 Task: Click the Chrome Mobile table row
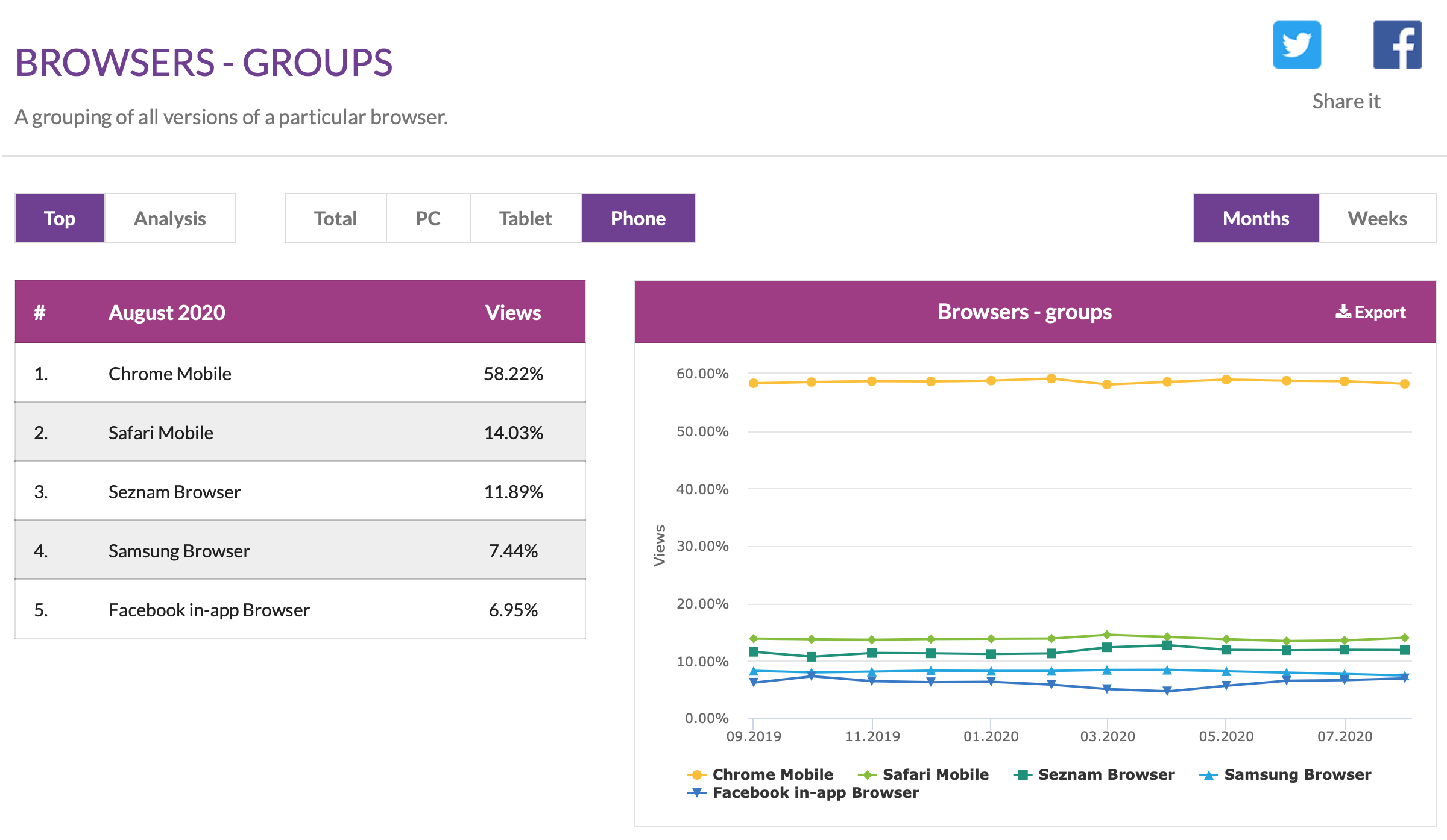coord(300,374)
